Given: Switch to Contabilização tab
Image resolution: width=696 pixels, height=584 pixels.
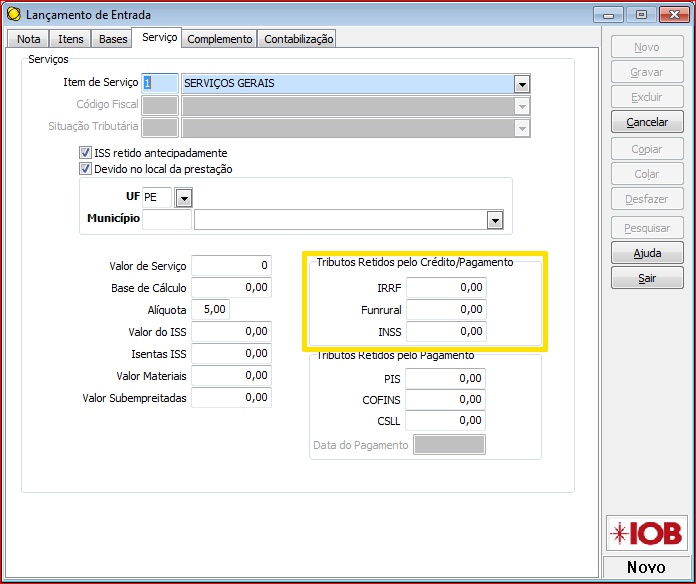Looking at the screenshot, I should 298,39.
